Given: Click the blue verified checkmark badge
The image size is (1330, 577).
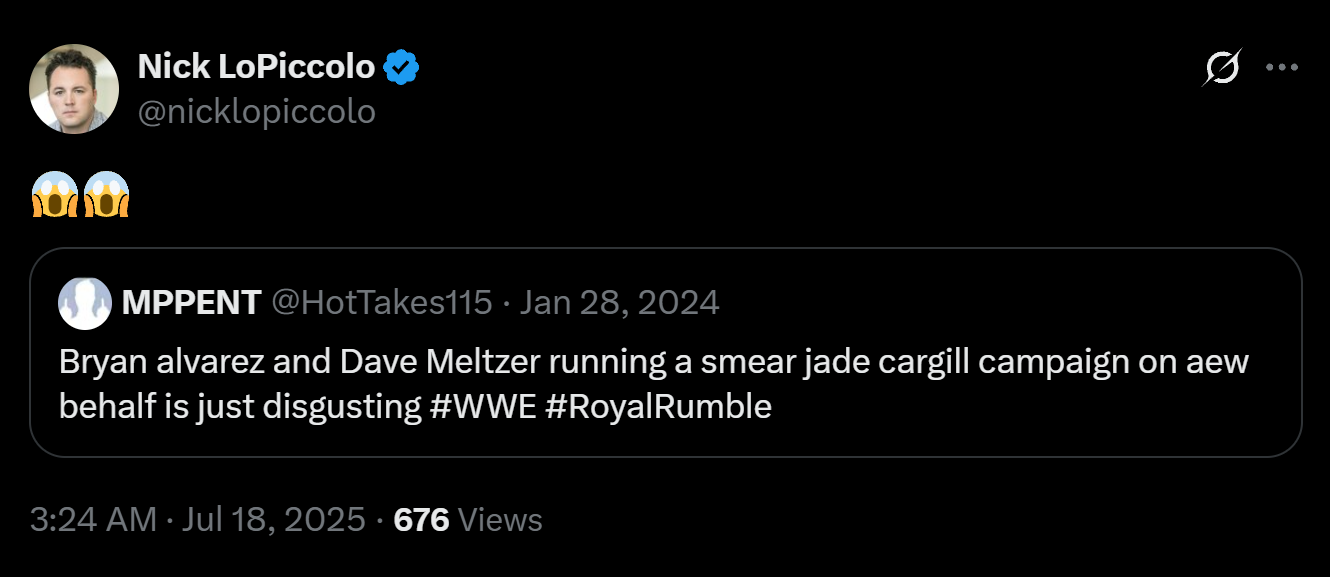Looking at the screenshot, I should [x=402, y=67].
